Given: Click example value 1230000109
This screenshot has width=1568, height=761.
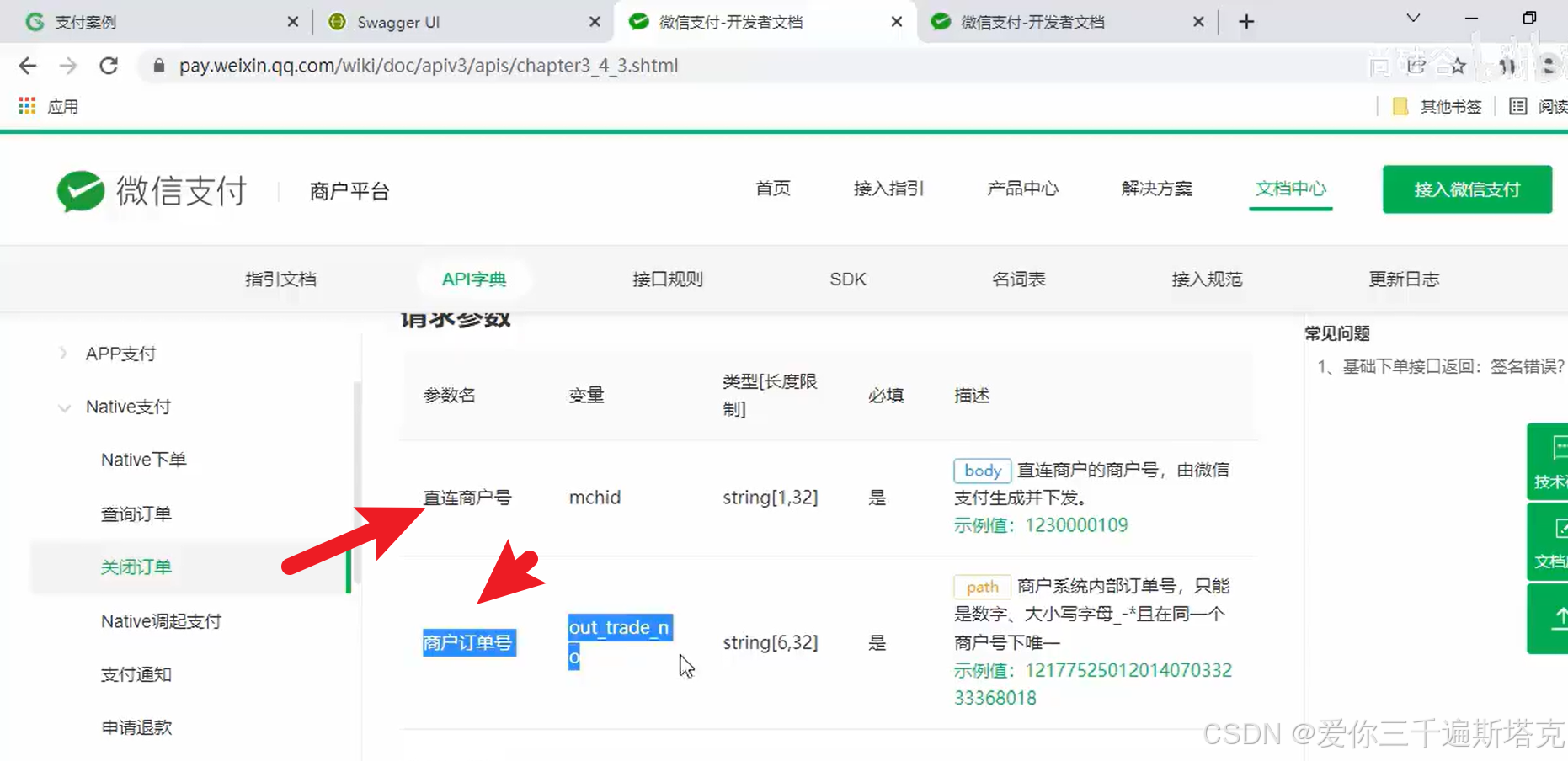Looking at the screenshot, I should 1076,525.
